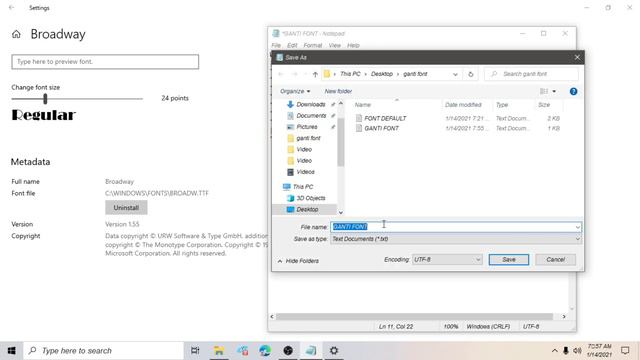This screenshot has height=360, width=640.
Task: Click the New folder button
Action: [338, 91]
